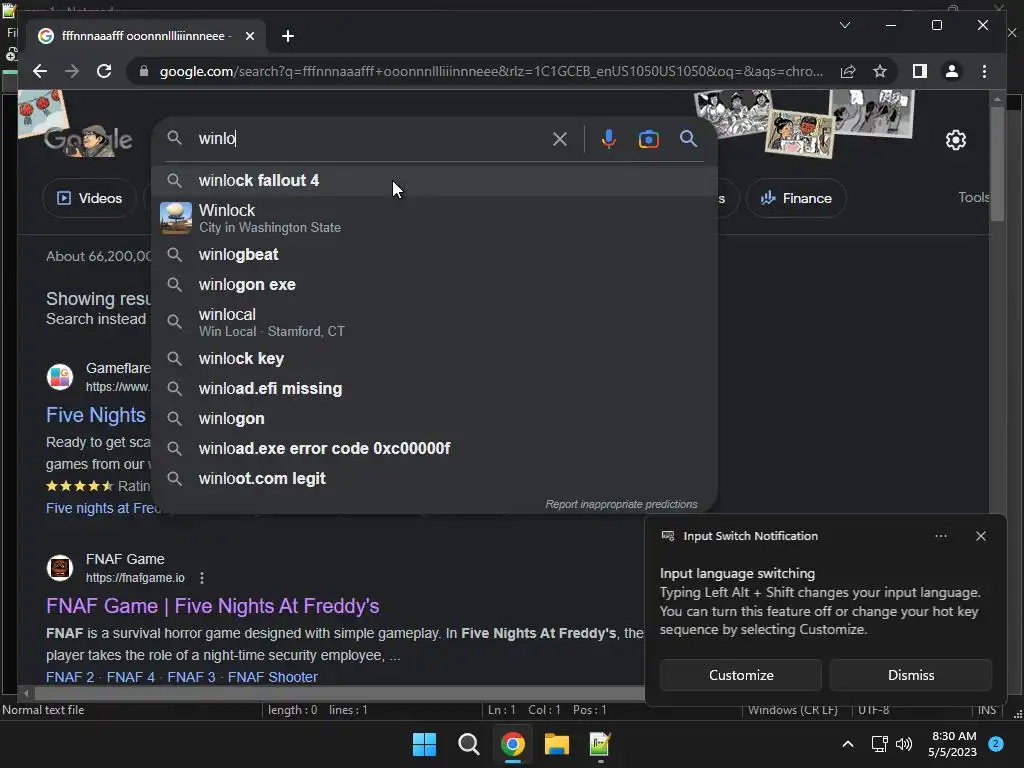
Task: Open 'FNAF Game | Five Nights At Freddy's' result
Action: click(212, 606)
